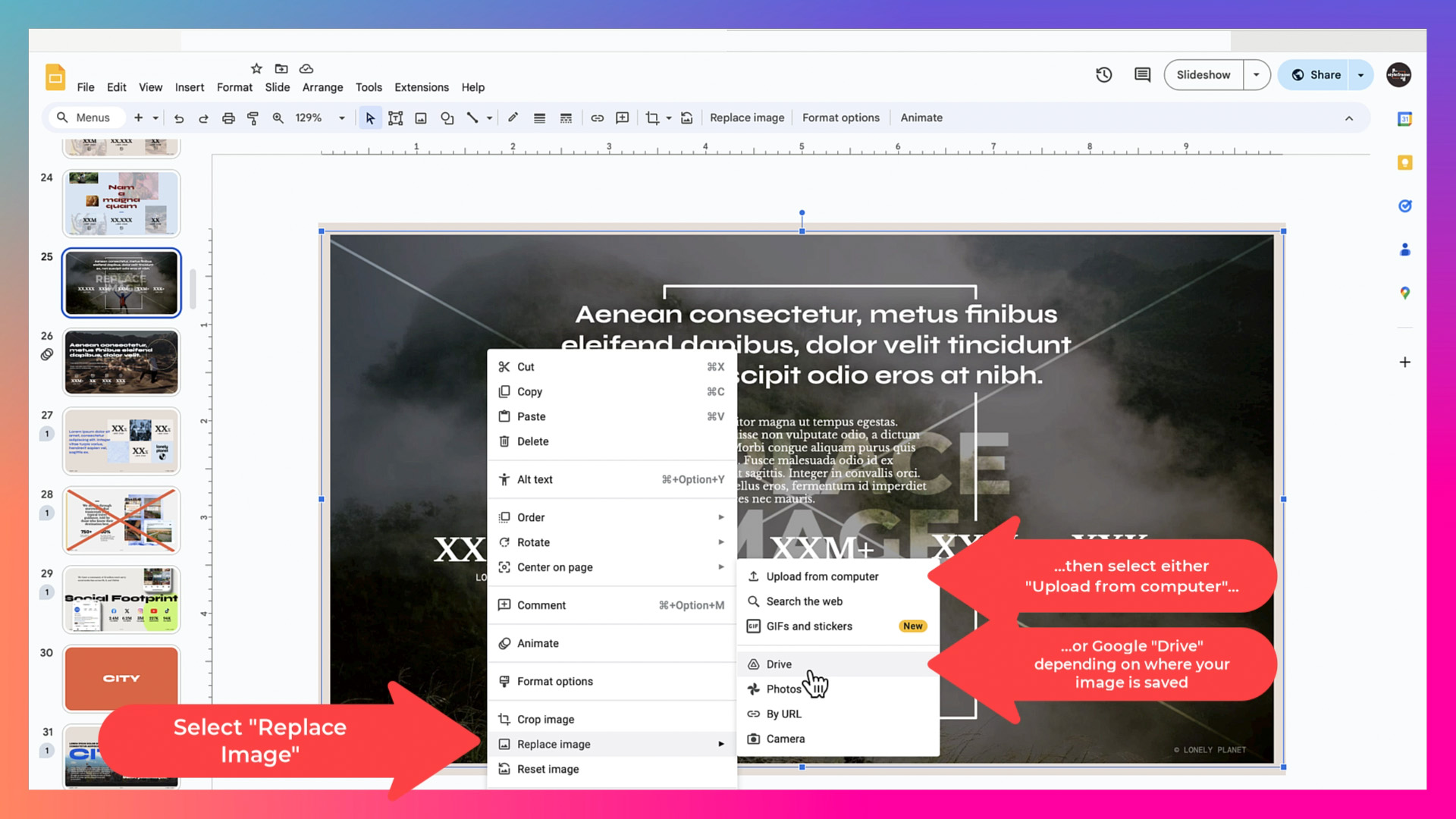1456x819 pixels.
Task: Click Format options in the toolbar
Action: coord(840,118)
